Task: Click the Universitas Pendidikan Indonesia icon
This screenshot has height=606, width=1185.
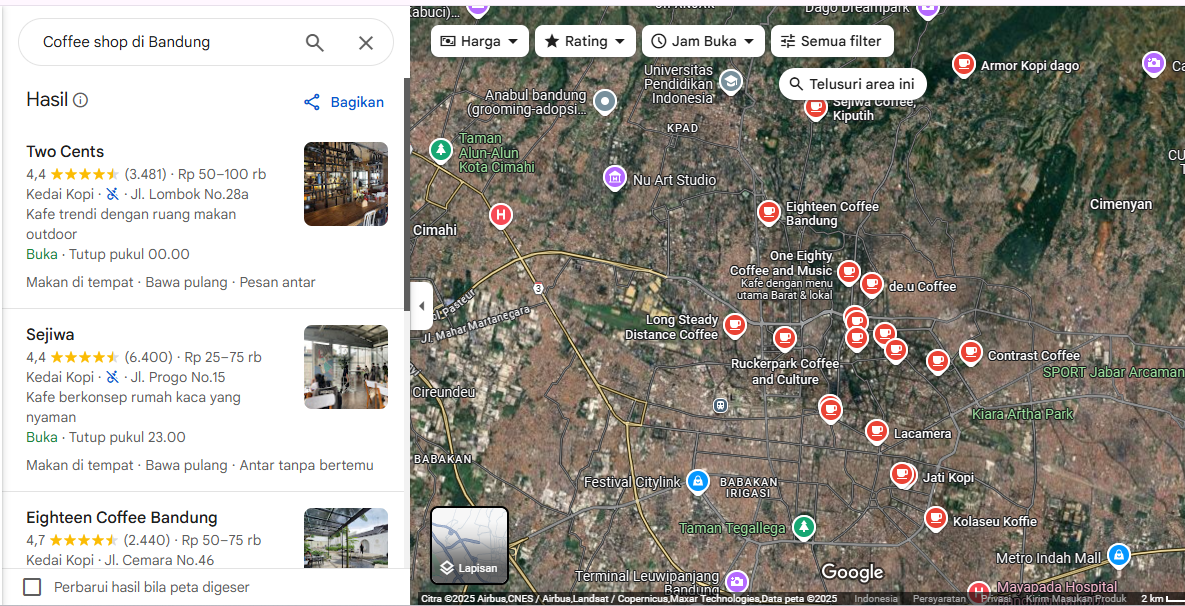Action: click(730, 81)
